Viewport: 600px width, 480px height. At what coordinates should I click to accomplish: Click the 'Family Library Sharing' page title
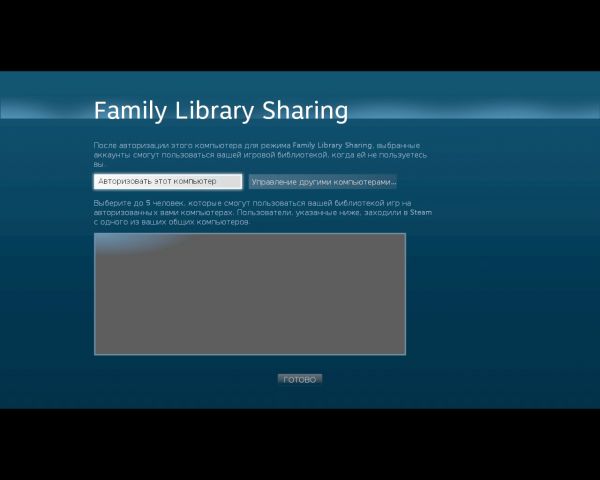pos(221,110)
